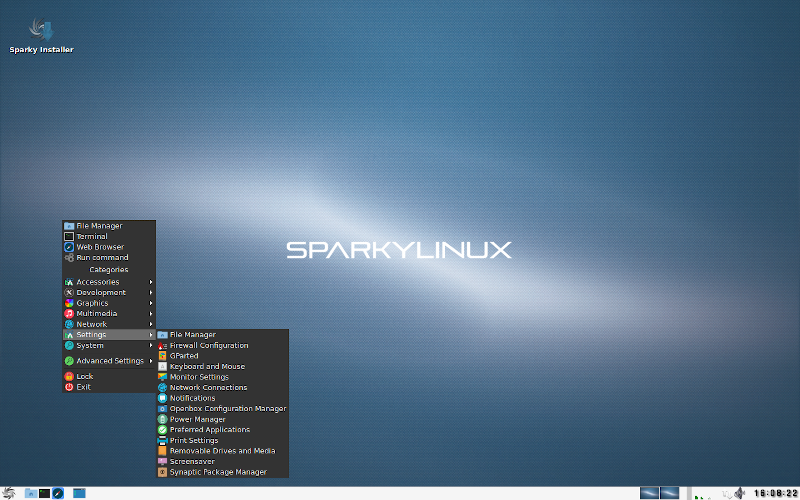The height and width of the screenshot is (500, 800).
Task: Expand the System category submenu
Action: pos(109,345)
